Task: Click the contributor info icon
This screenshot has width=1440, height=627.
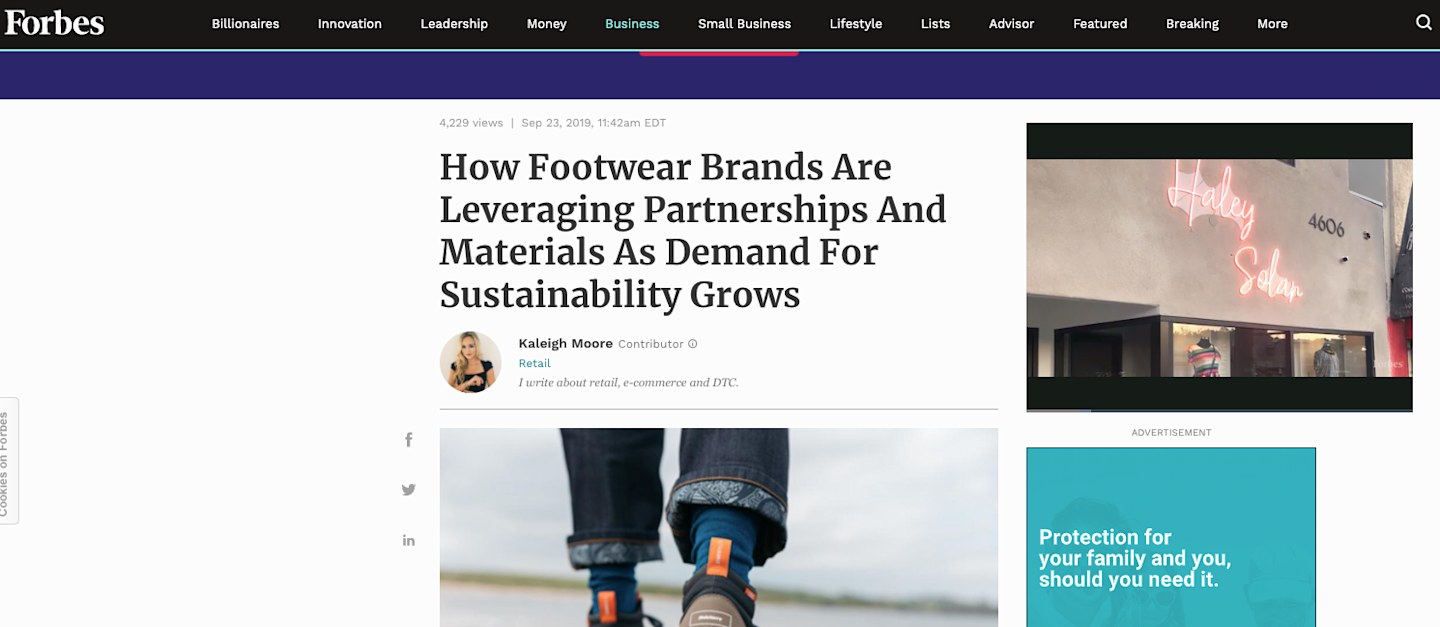Action: point(692,344)
